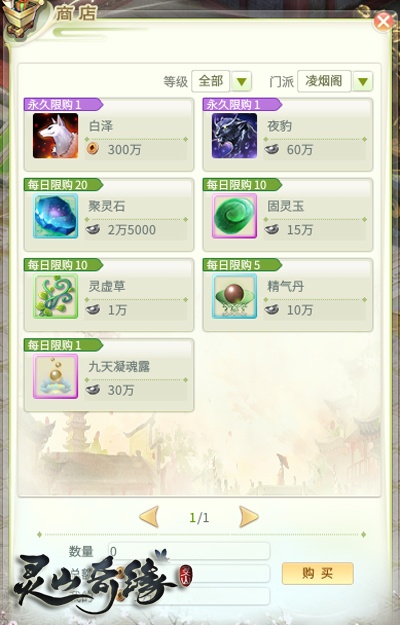
Task: Go to the previous shop page arrow
Action: point(149,517)
